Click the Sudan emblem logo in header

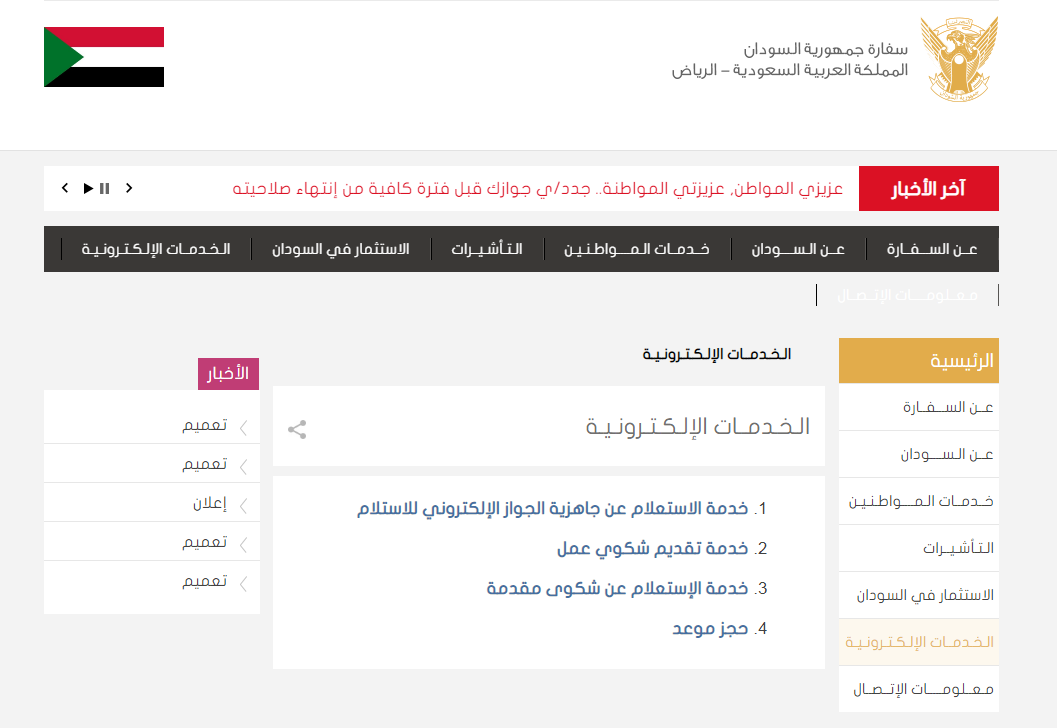click(958, 58)
